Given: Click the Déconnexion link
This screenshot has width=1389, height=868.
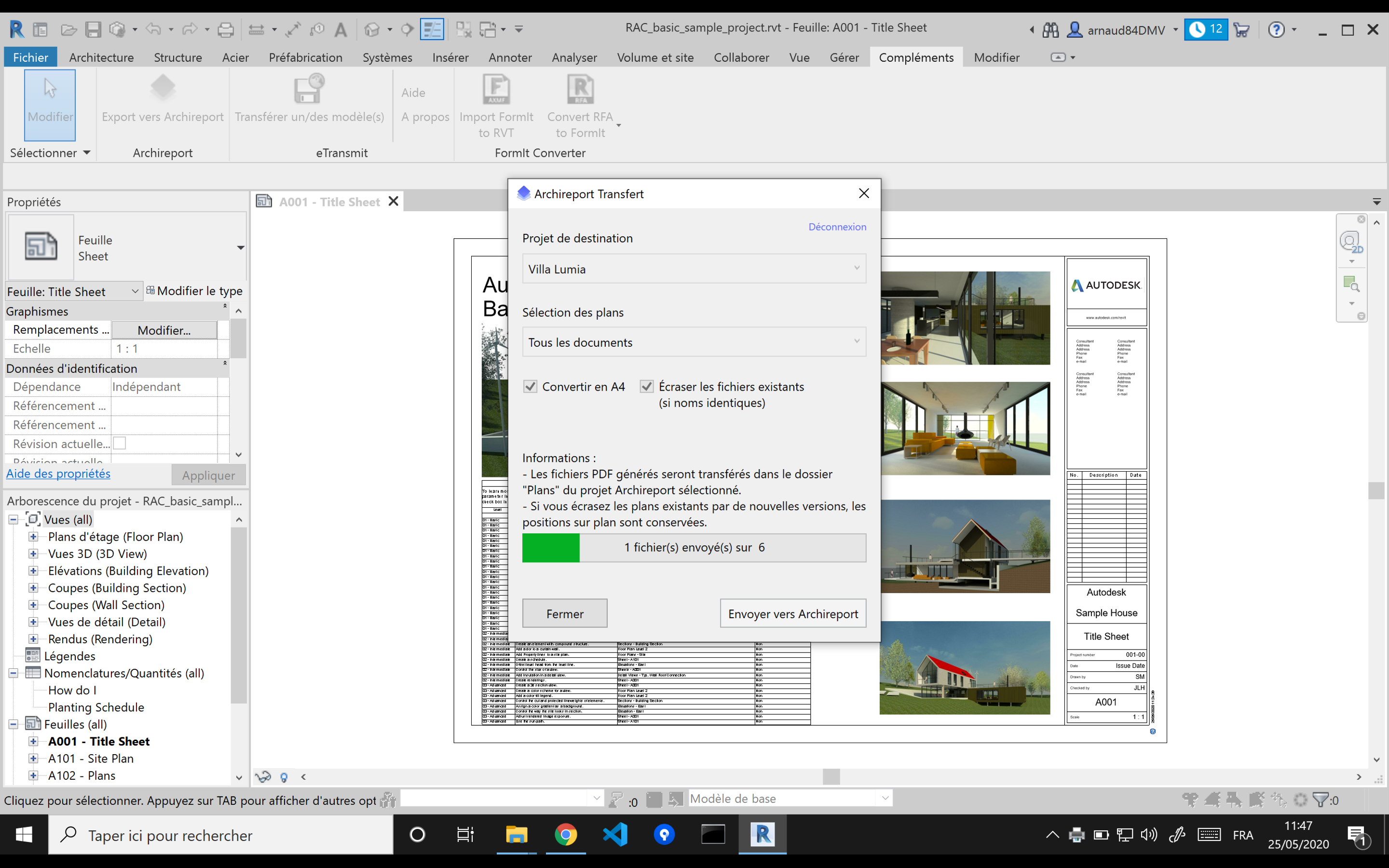Looking at the screenshot, I should pos(837,227).
